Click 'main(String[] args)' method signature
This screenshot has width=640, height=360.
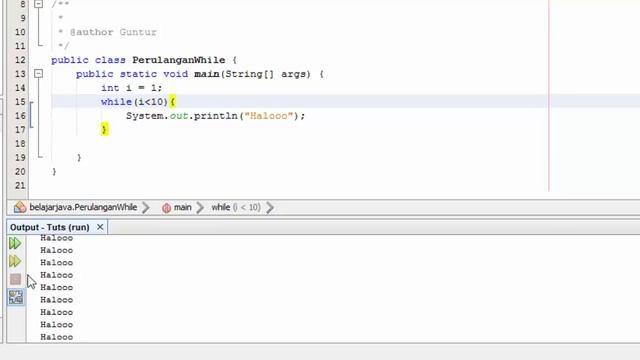(x=252, y=74)
